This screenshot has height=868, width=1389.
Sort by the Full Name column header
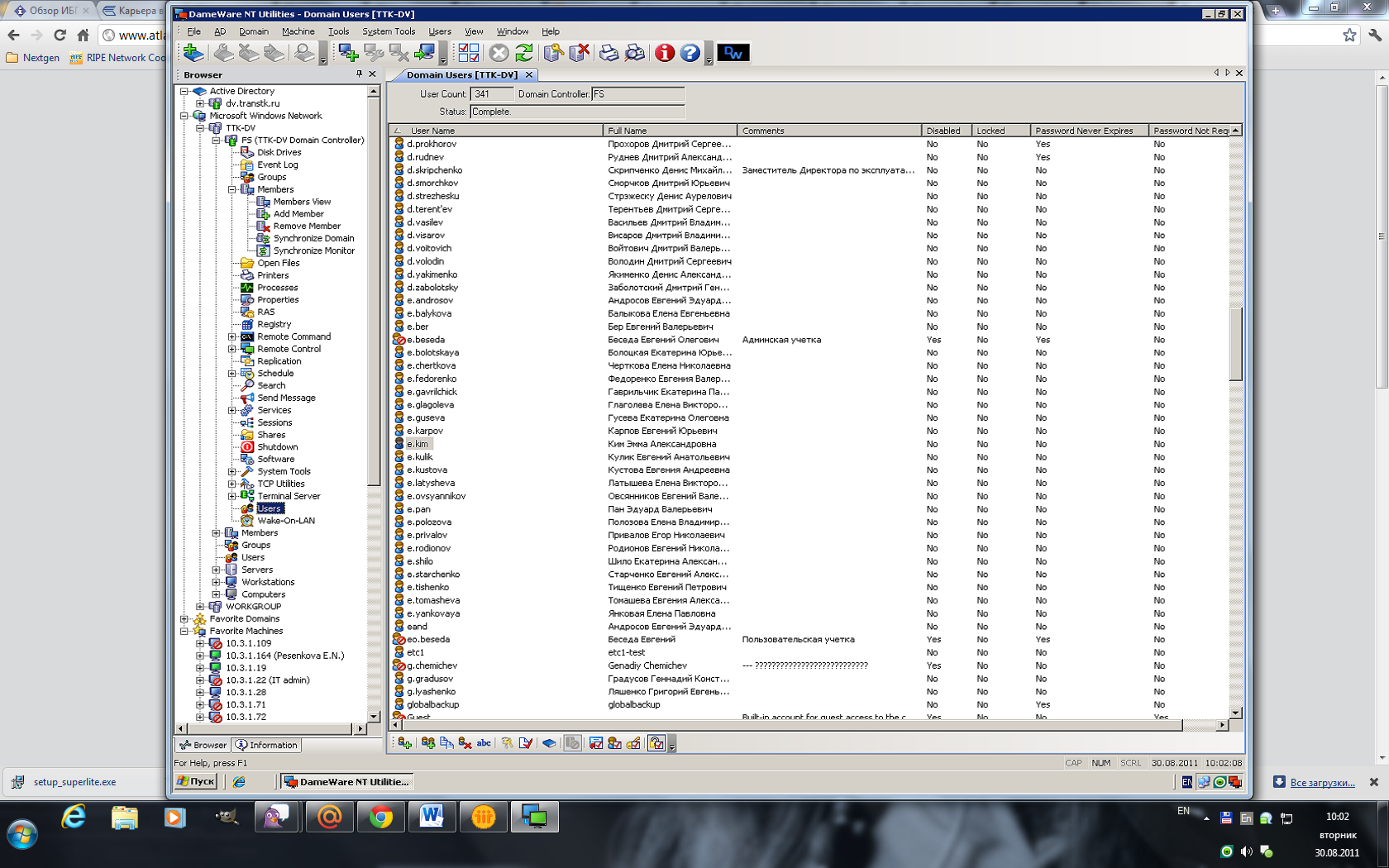click(670, 131)
